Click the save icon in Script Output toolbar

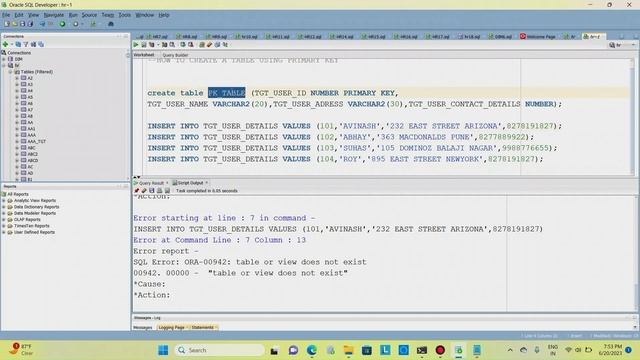[x=151, y=191]
